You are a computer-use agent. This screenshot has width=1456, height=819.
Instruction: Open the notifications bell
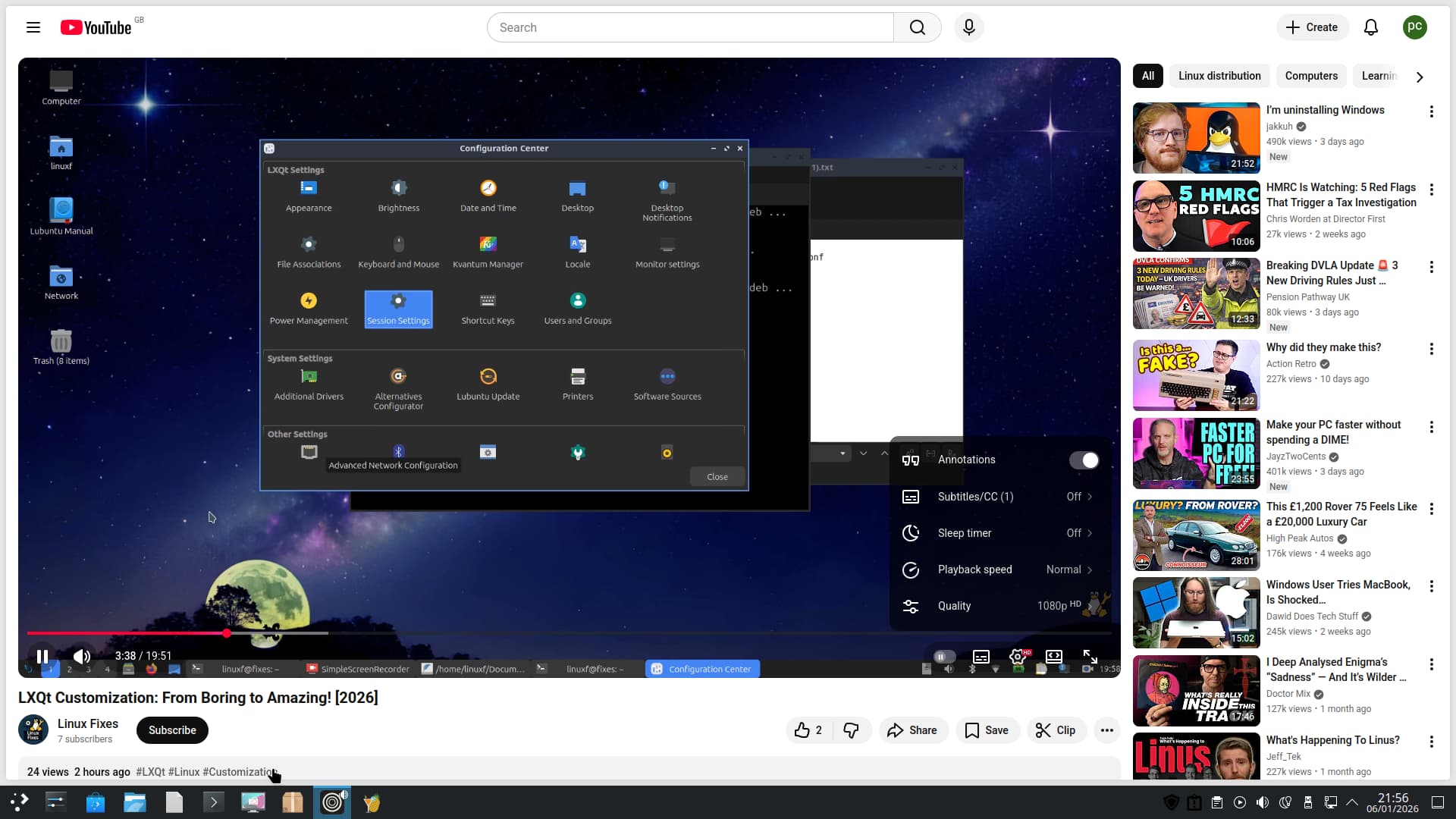(1371, 27)
